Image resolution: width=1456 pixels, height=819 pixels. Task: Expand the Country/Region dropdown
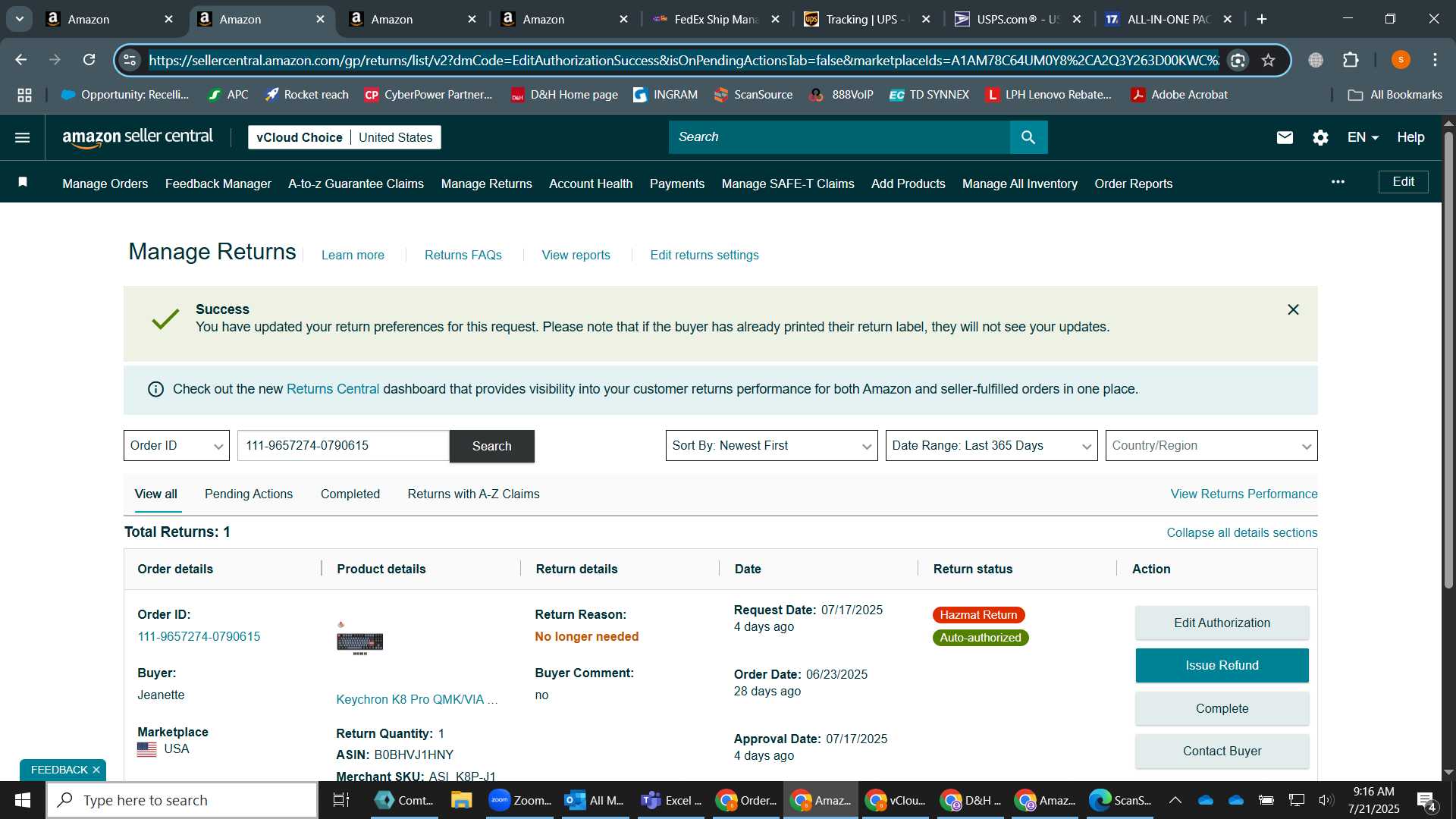coord(1211,446)
